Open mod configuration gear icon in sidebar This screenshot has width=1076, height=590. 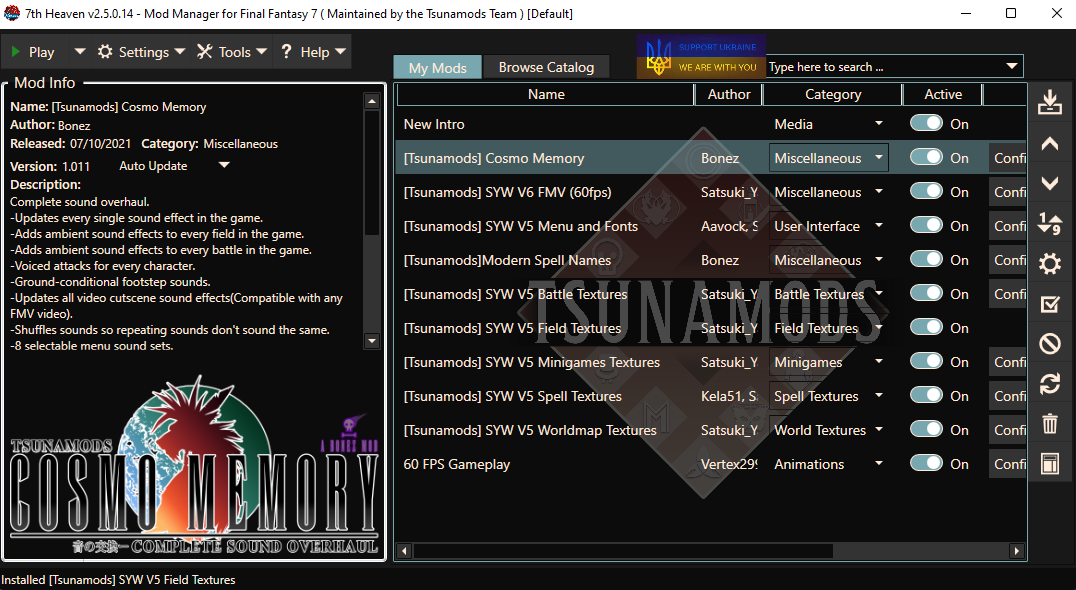[1050, 263]
